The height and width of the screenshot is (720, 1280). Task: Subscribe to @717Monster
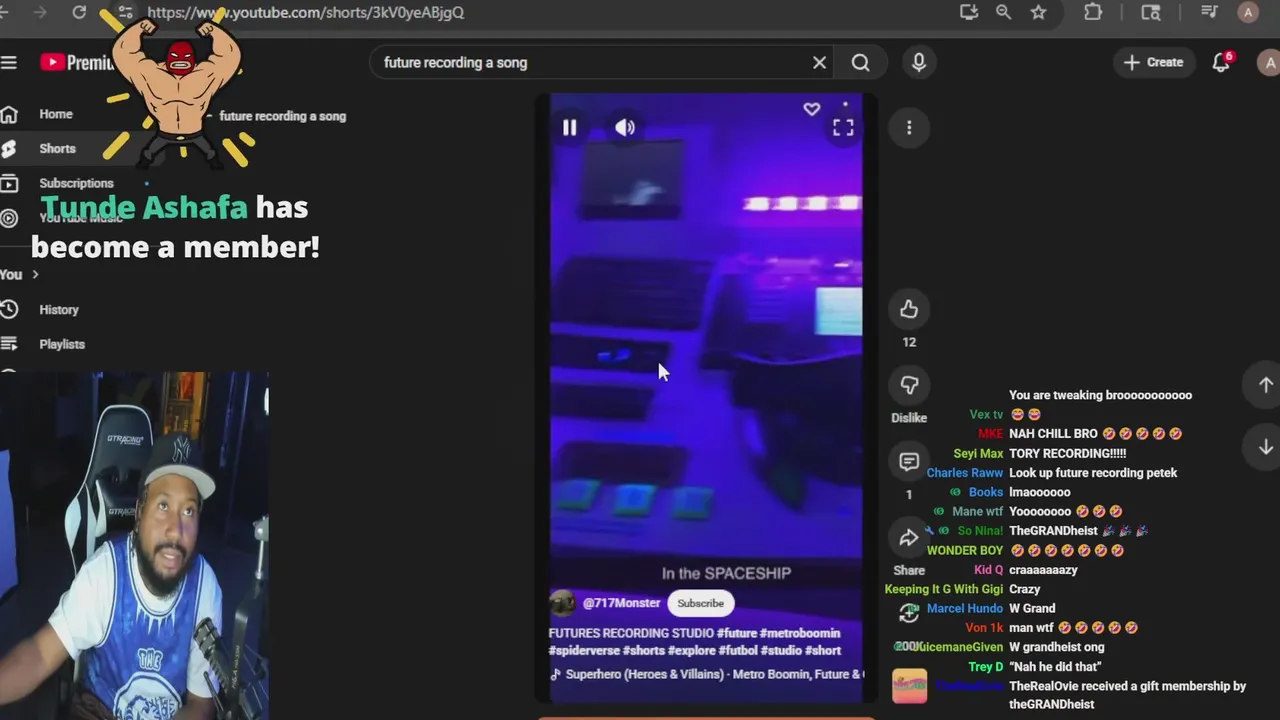click(x=700, y=603)
